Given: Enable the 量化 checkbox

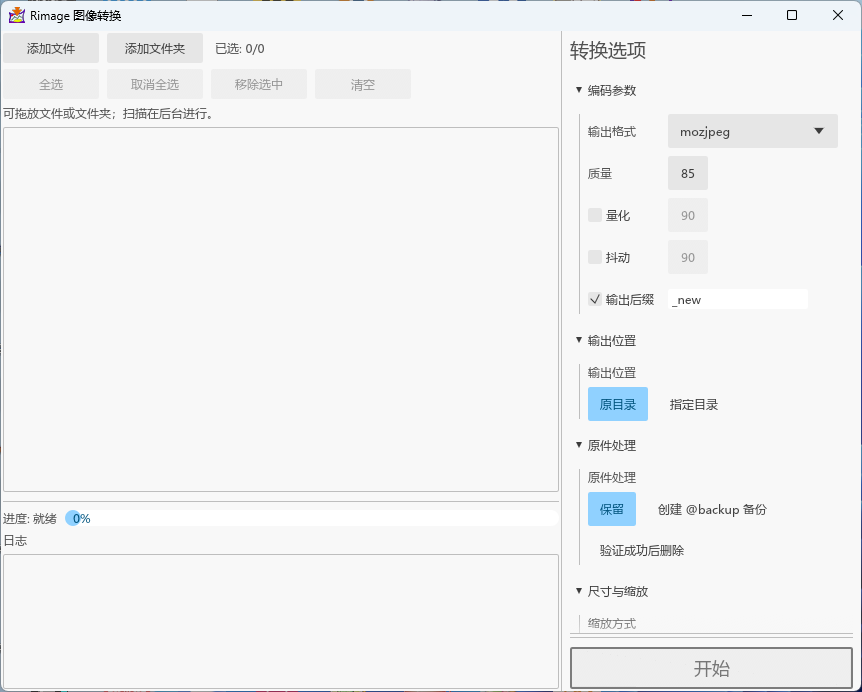Looking at the screenshot, I should click(x=595, y=215).
